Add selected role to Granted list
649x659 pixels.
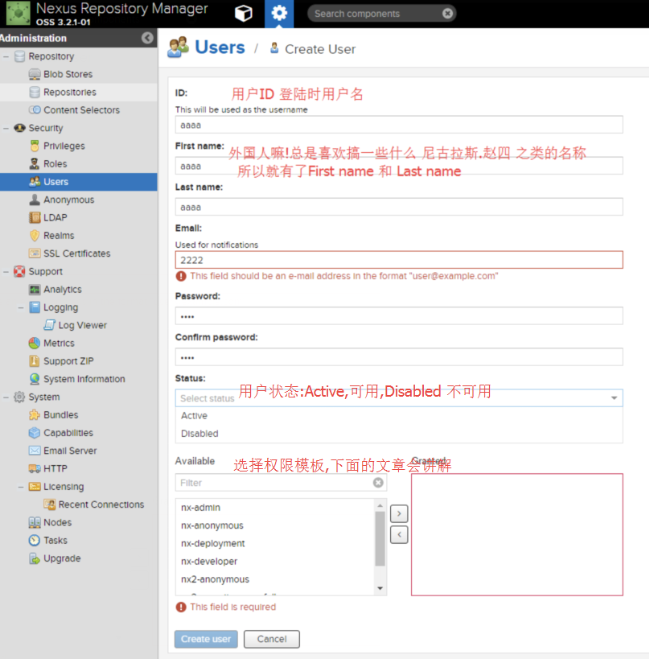[399, 514]
